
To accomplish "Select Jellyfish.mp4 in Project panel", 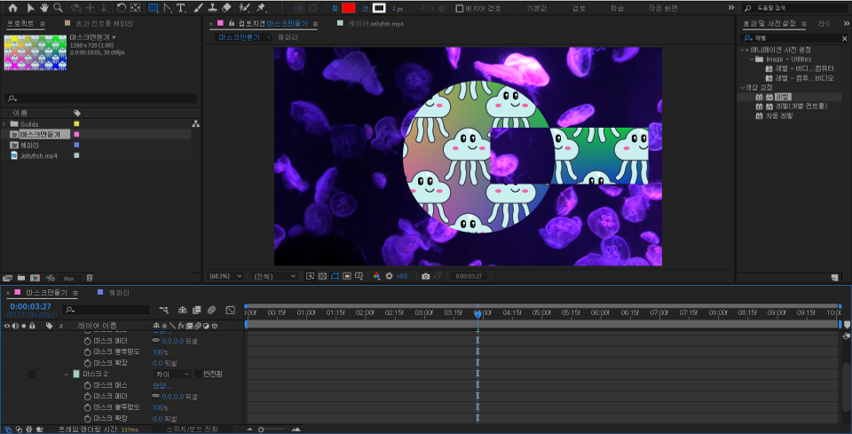I will click(39, 156).
